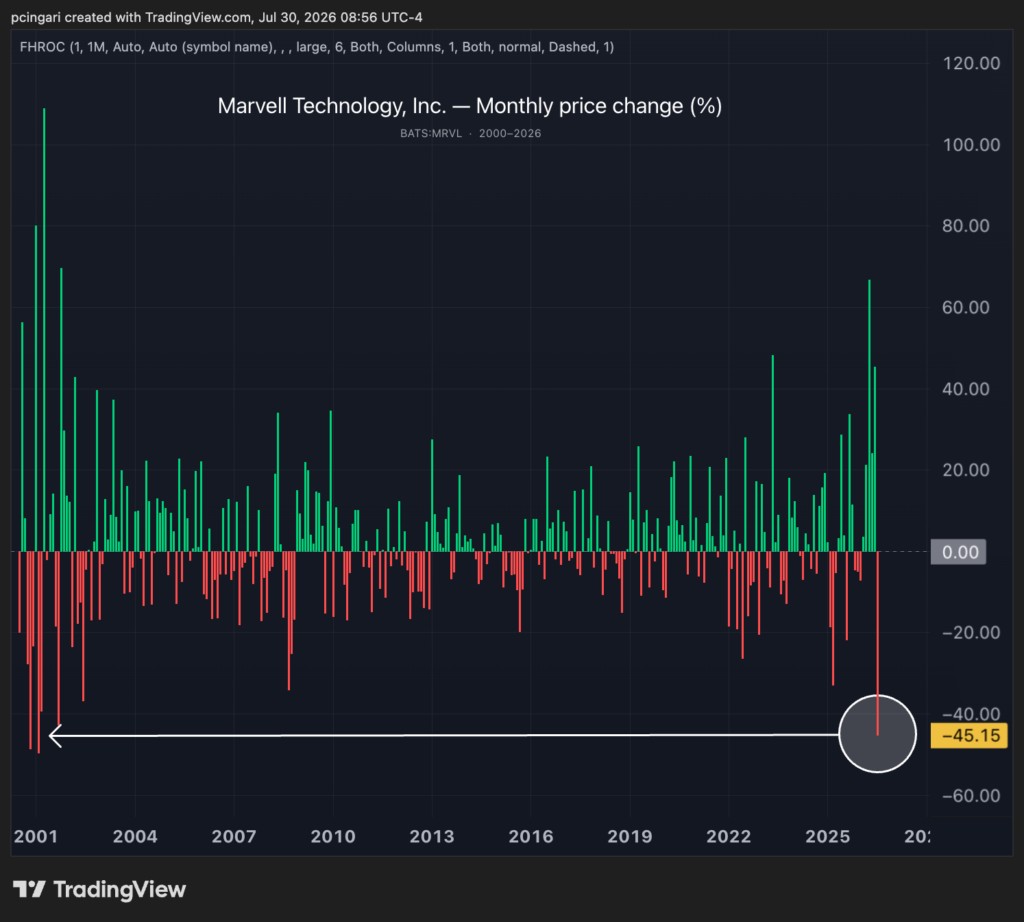Click the 'BATS:MRVL · 2000–2026' subtitle

(470, 133)
